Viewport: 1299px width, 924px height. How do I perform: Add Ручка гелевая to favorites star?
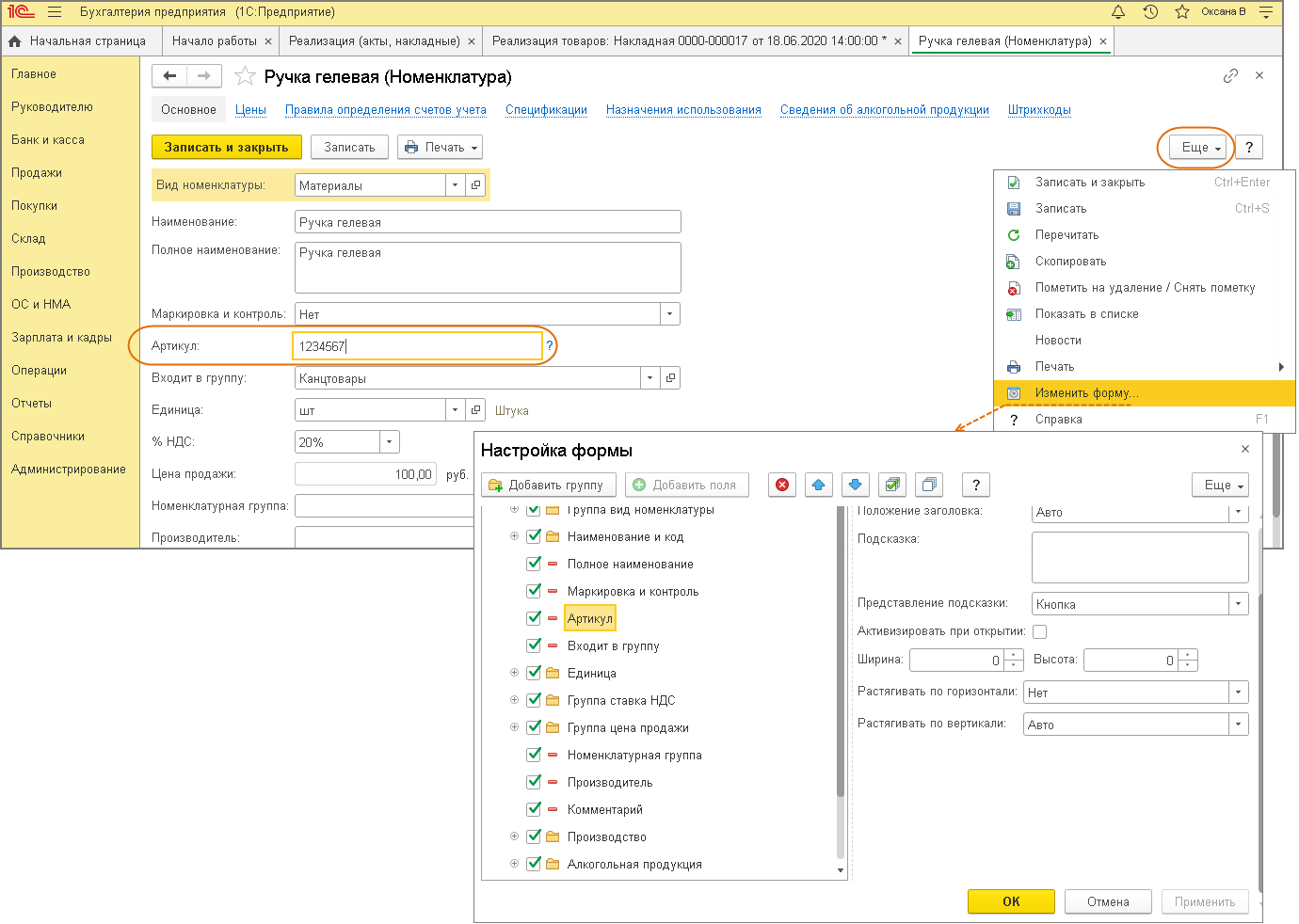(245, 76)
